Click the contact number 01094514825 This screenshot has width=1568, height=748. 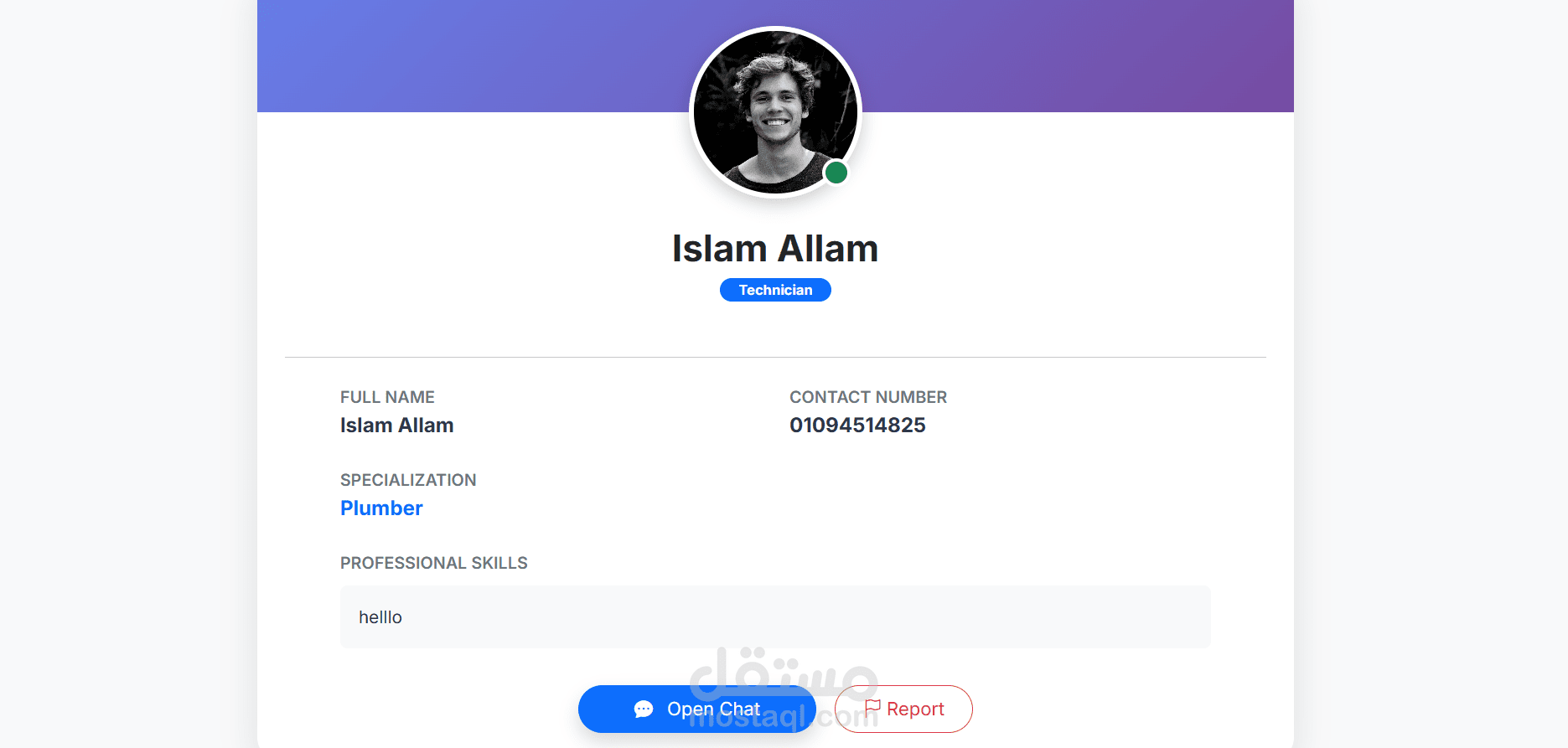coord(857,426)
